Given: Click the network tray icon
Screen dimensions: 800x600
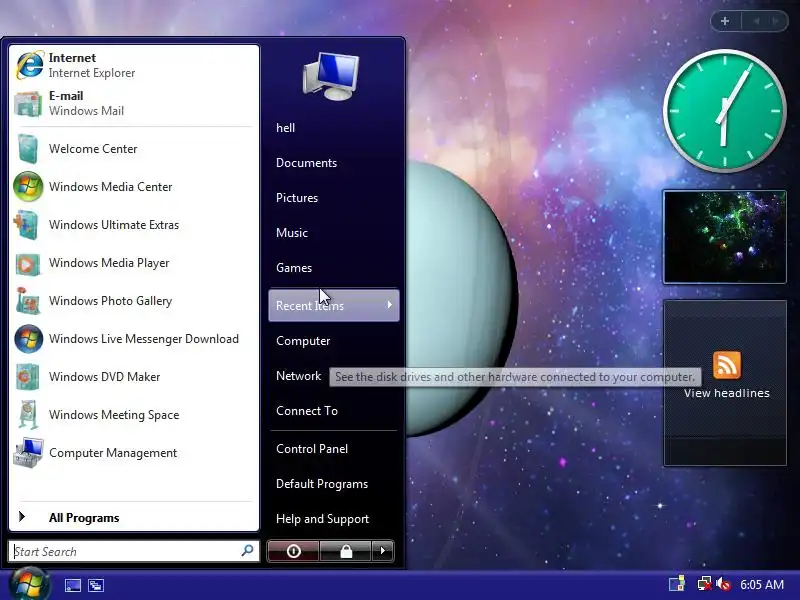Looking at the screenshot, I should click(705, 584).
